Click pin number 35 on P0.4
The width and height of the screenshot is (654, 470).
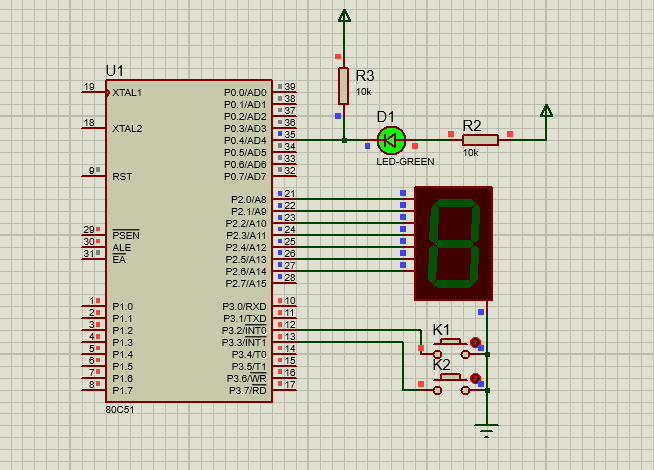pos(290,134)
